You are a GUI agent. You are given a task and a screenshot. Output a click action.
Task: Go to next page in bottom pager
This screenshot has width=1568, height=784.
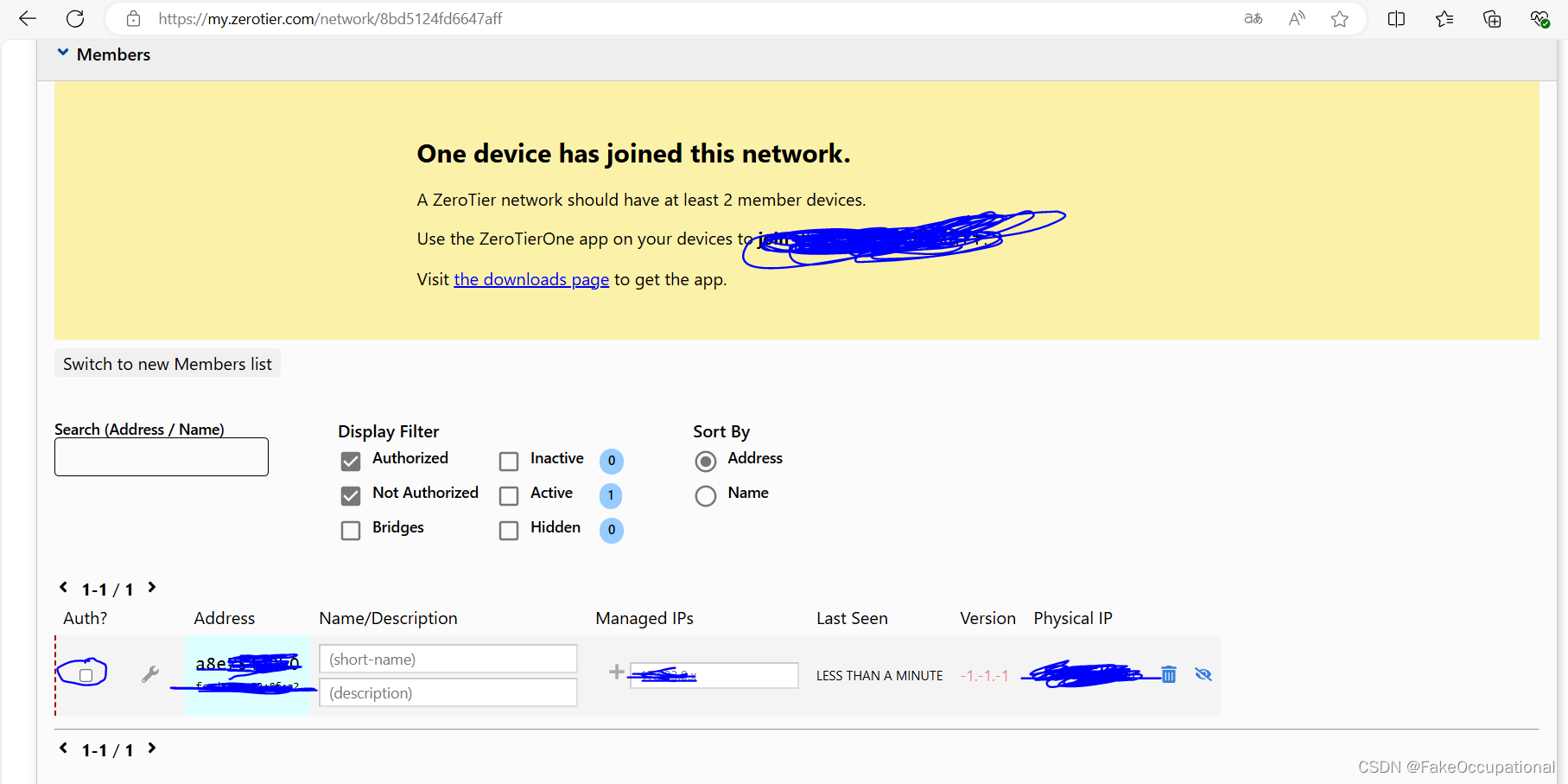(x=152, y=749)
